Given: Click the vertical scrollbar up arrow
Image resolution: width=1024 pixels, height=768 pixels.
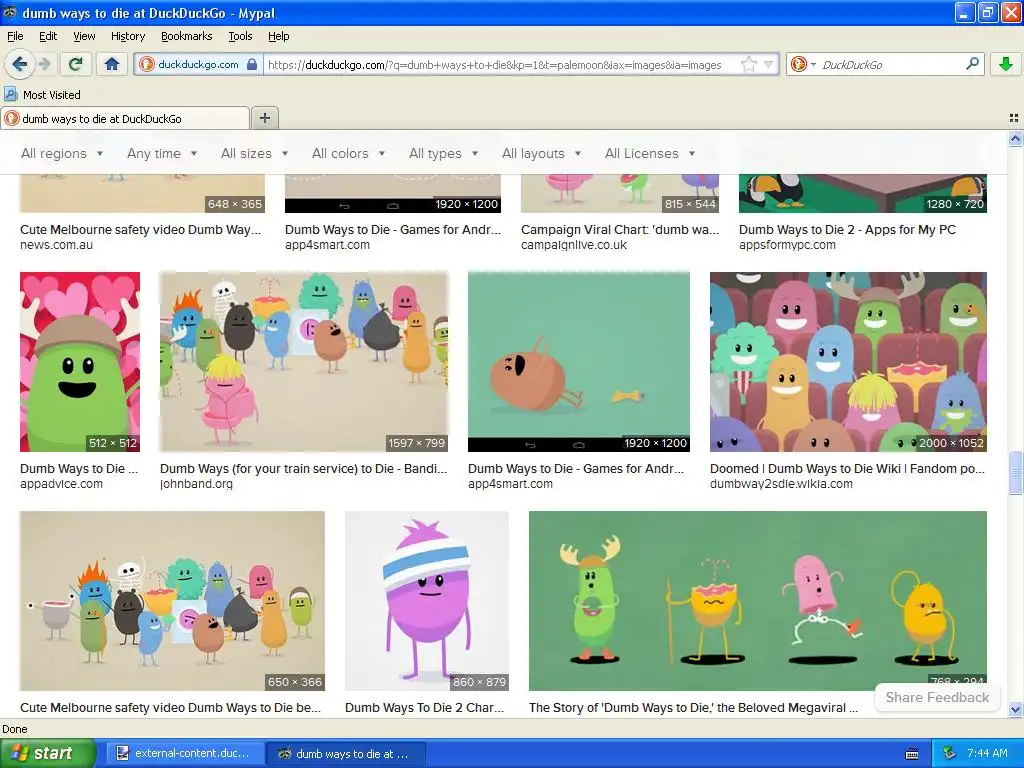Looking at the screenshot, I should point(1015,138).
